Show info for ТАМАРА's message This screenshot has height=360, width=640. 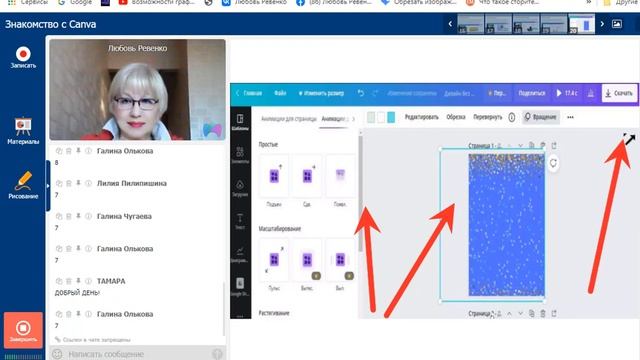tap(88, 281)
